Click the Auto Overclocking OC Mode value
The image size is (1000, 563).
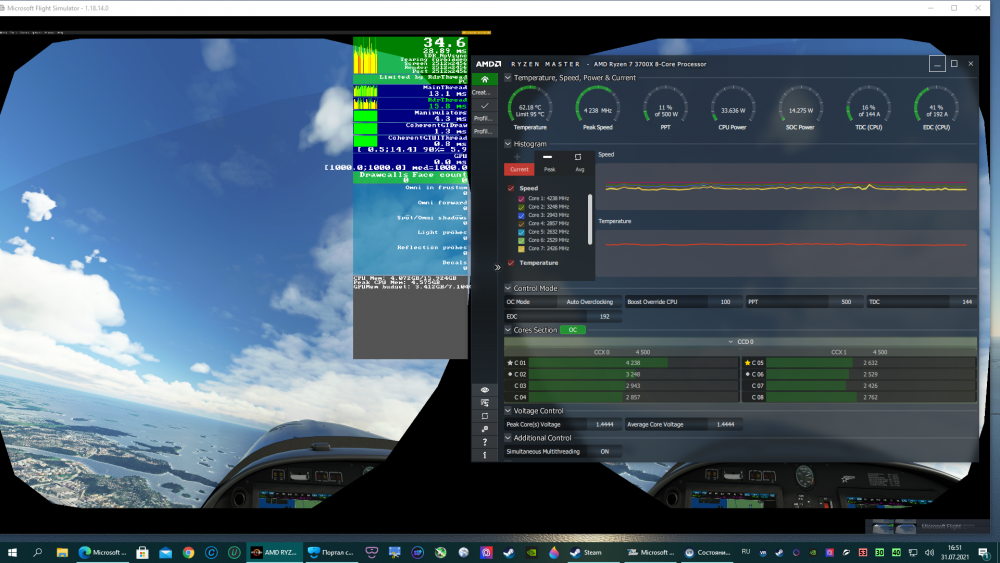(589, 302)
